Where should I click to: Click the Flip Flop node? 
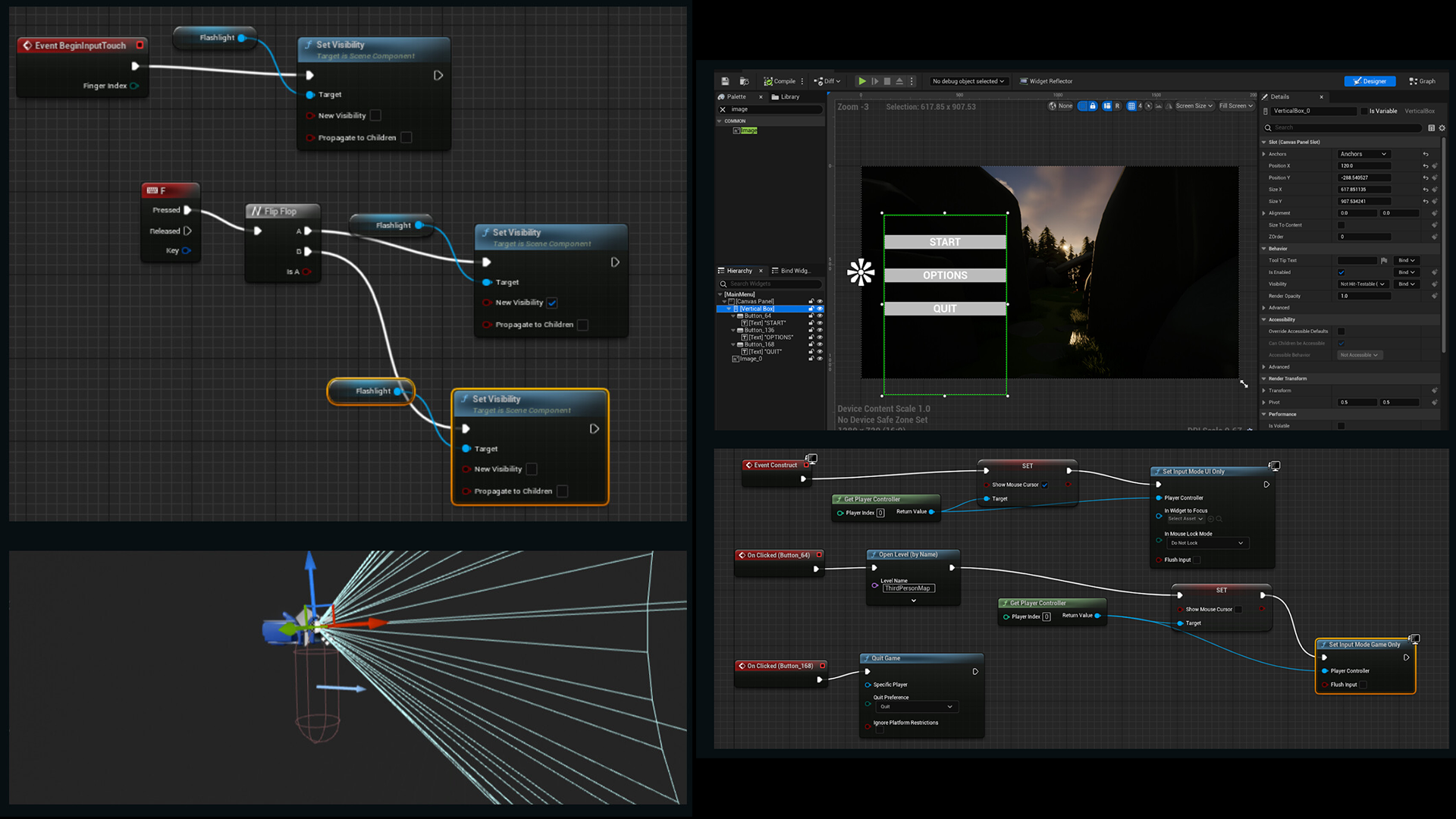pyautogui.click(x=282, y=243)
